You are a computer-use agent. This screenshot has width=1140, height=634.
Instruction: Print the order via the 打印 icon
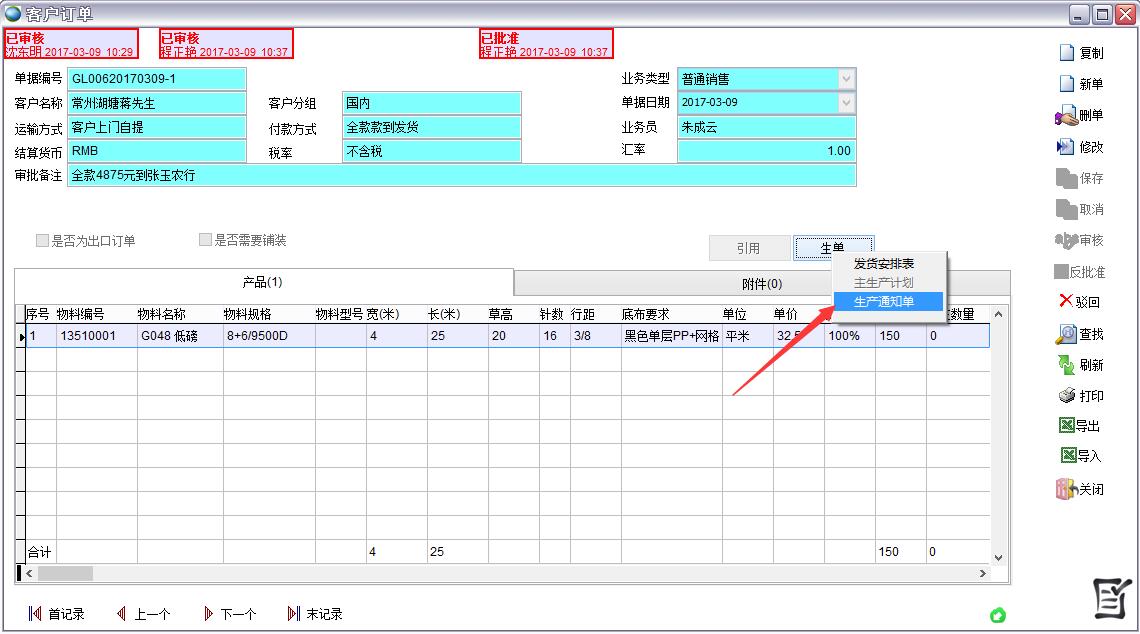coord(1085,394)
